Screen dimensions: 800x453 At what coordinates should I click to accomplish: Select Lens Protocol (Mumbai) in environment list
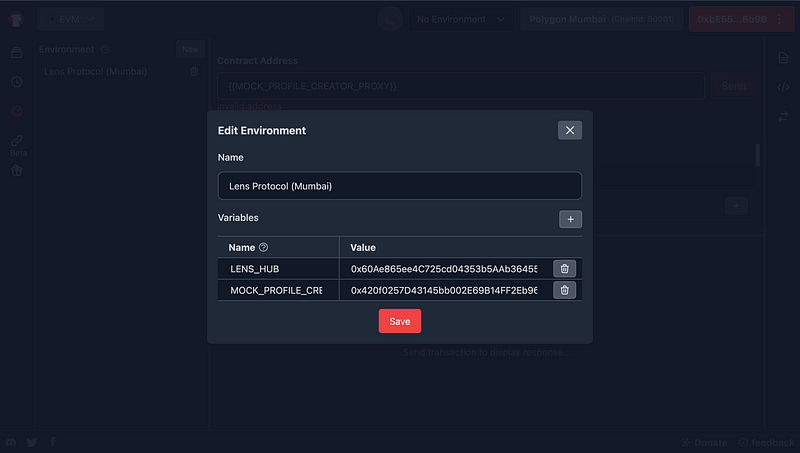tap(96, 72)
